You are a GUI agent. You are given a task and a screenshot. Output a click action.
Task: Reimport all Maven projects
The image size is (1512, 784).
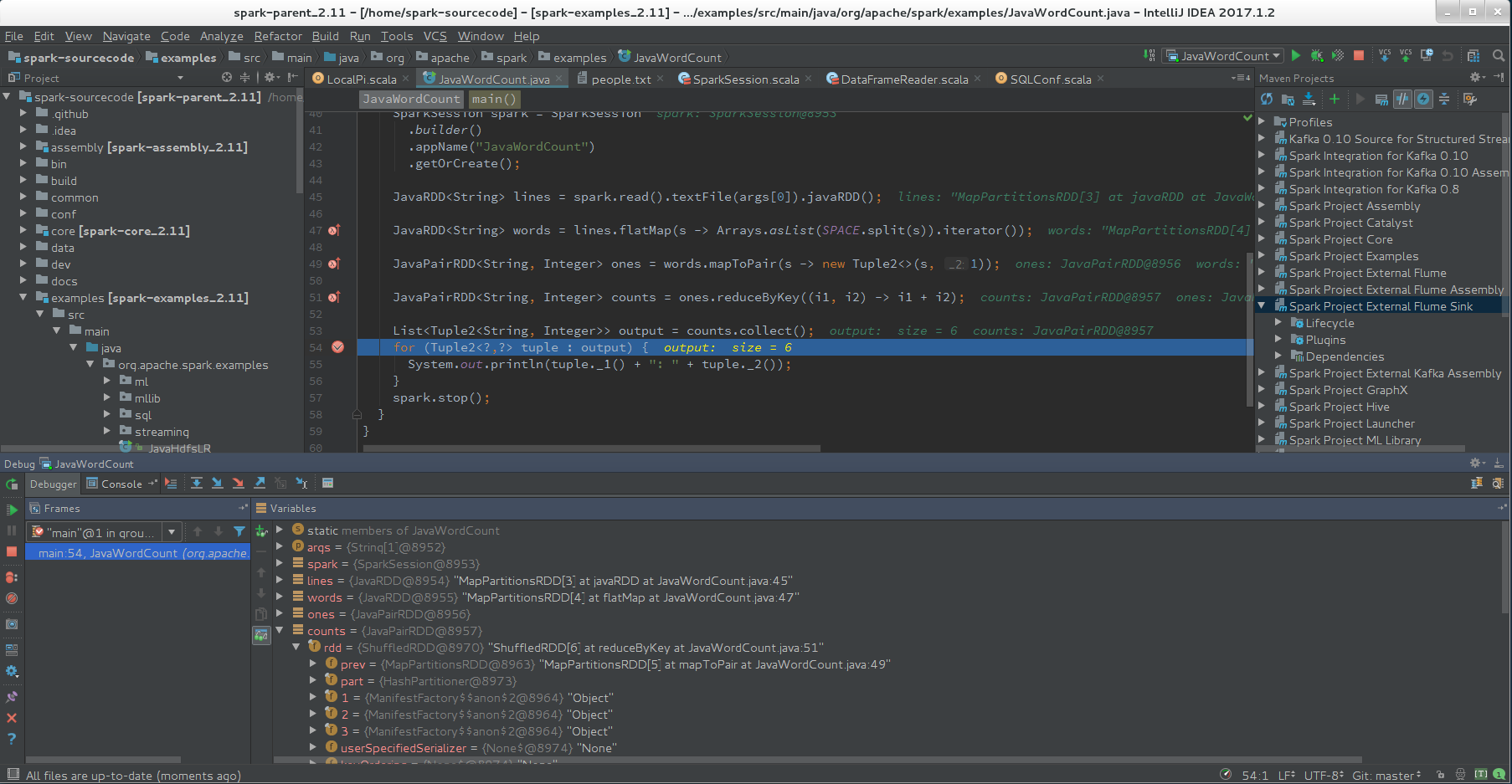(x=1267, y=100)
